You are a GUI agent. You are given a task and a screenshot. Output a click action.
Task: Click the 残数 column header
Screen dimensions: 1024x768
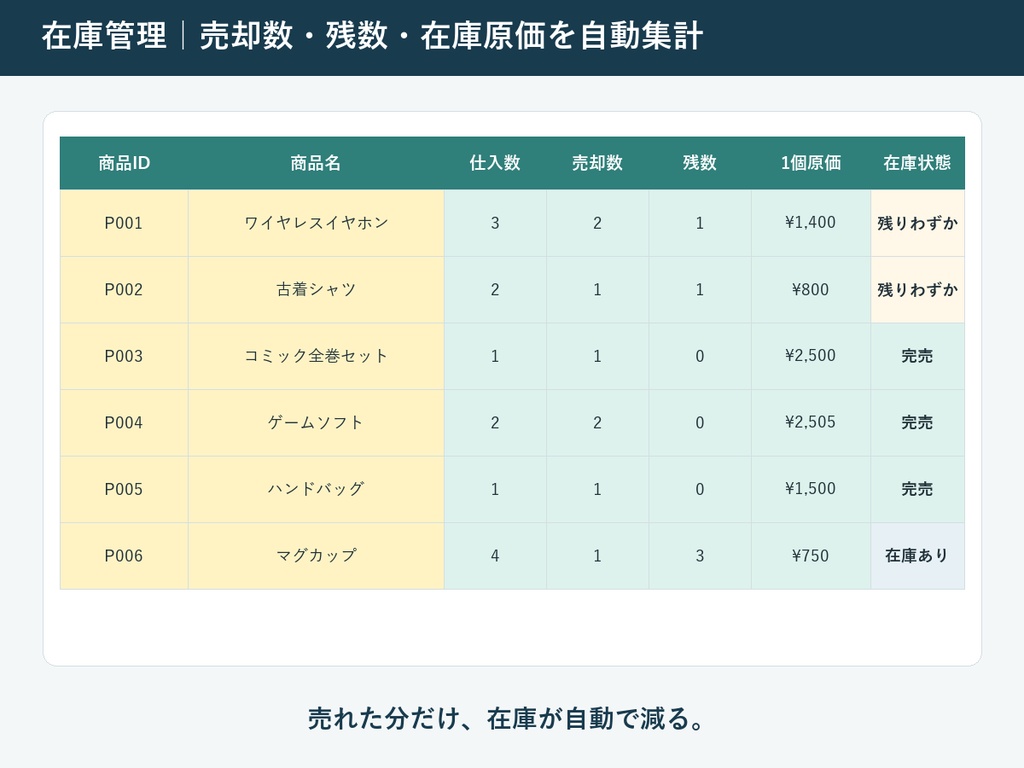coord(700,163)
